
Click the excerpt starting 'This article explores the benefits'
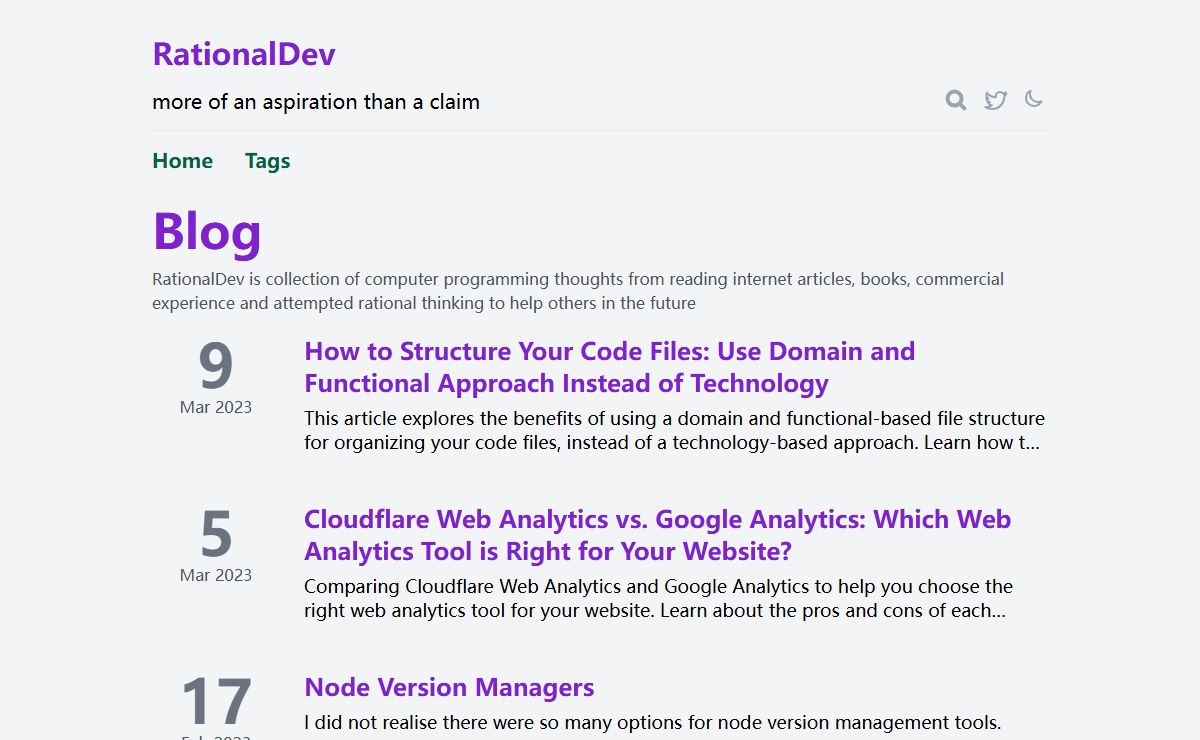pyautogui.click(x=674, y=430)
